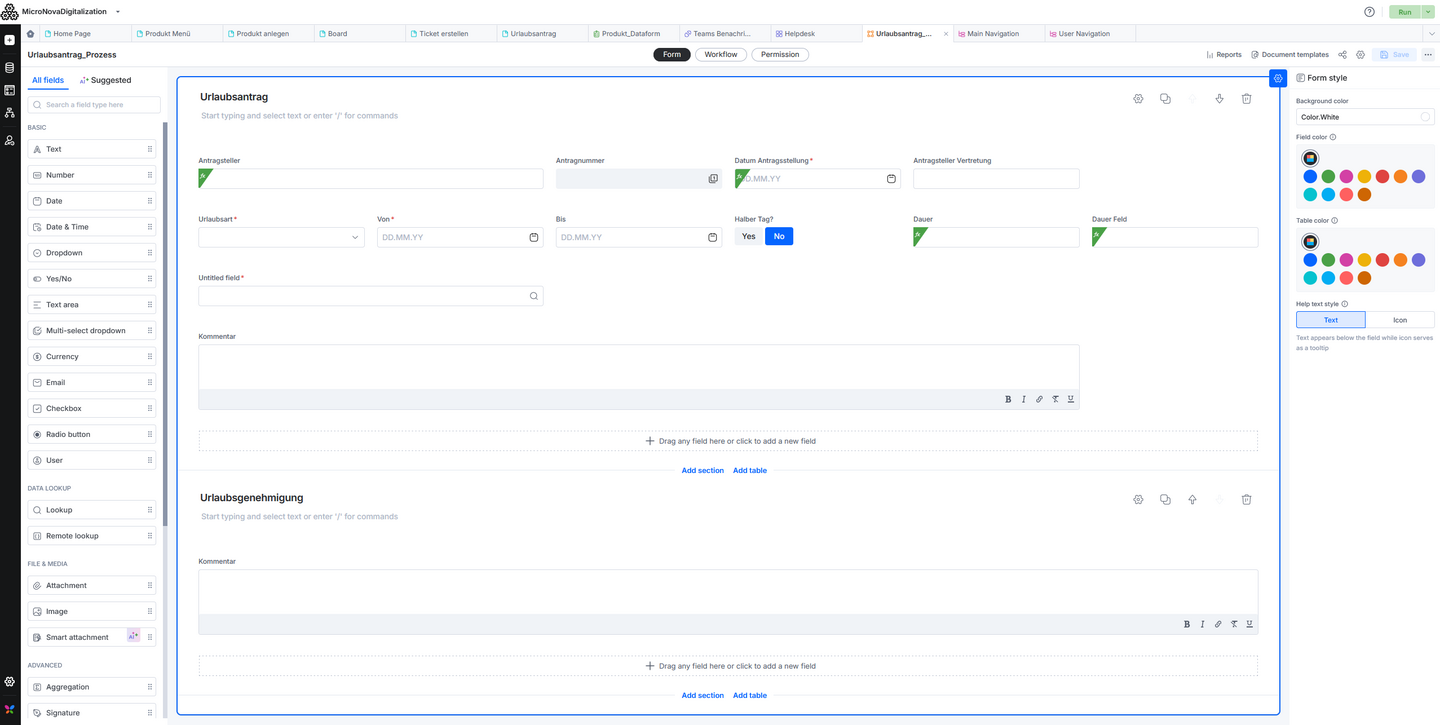The width and height of the screenshot is (1440, 725).
Task: Click the plus create icon in left sidebar
Action: click(x=10, y=40)
